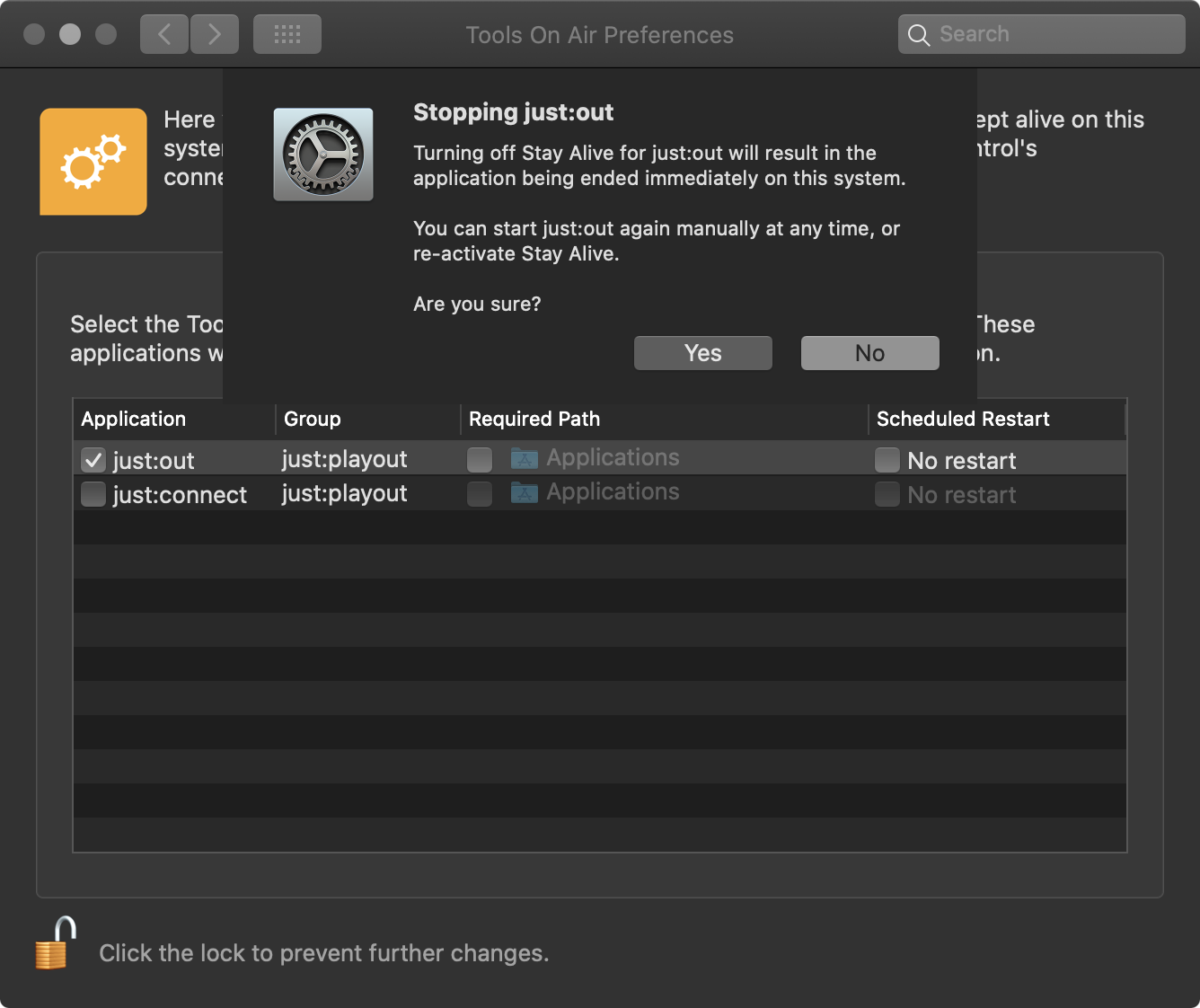Click the Tools On Air Preferences window title
The image size is (1200, 1008).
(600, 35)
